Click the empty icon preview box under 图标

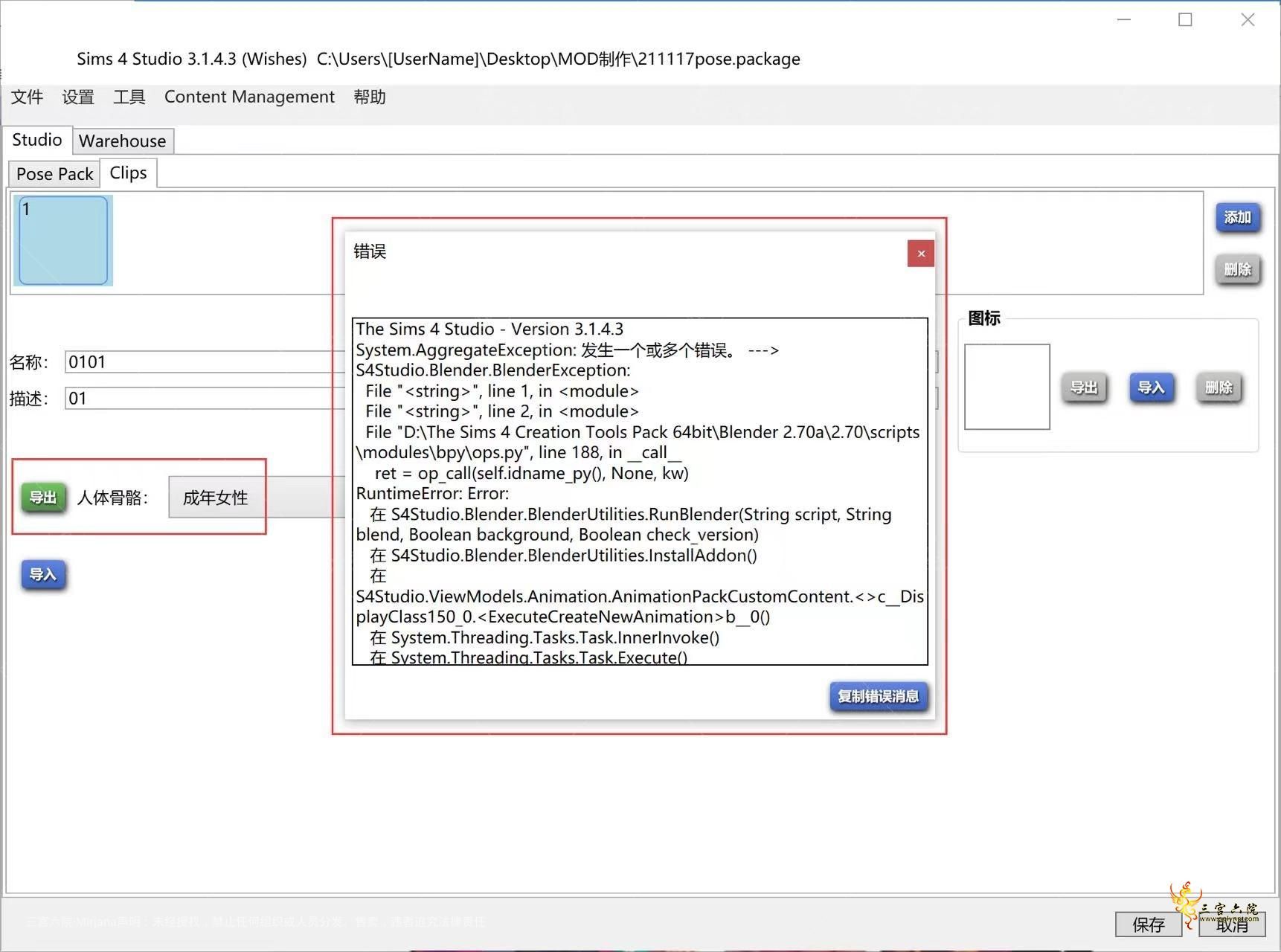[x=1007, y=387]
